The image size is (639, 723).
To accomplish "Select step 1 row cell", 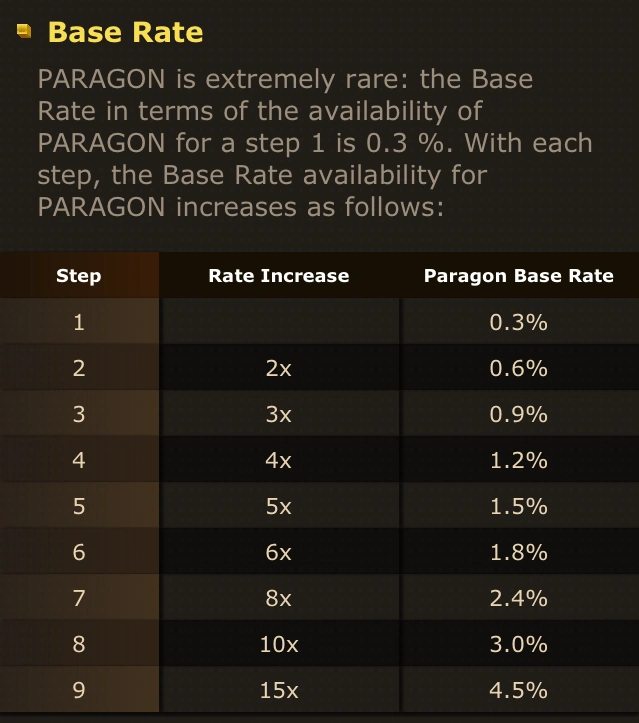I will click(79, 321).
